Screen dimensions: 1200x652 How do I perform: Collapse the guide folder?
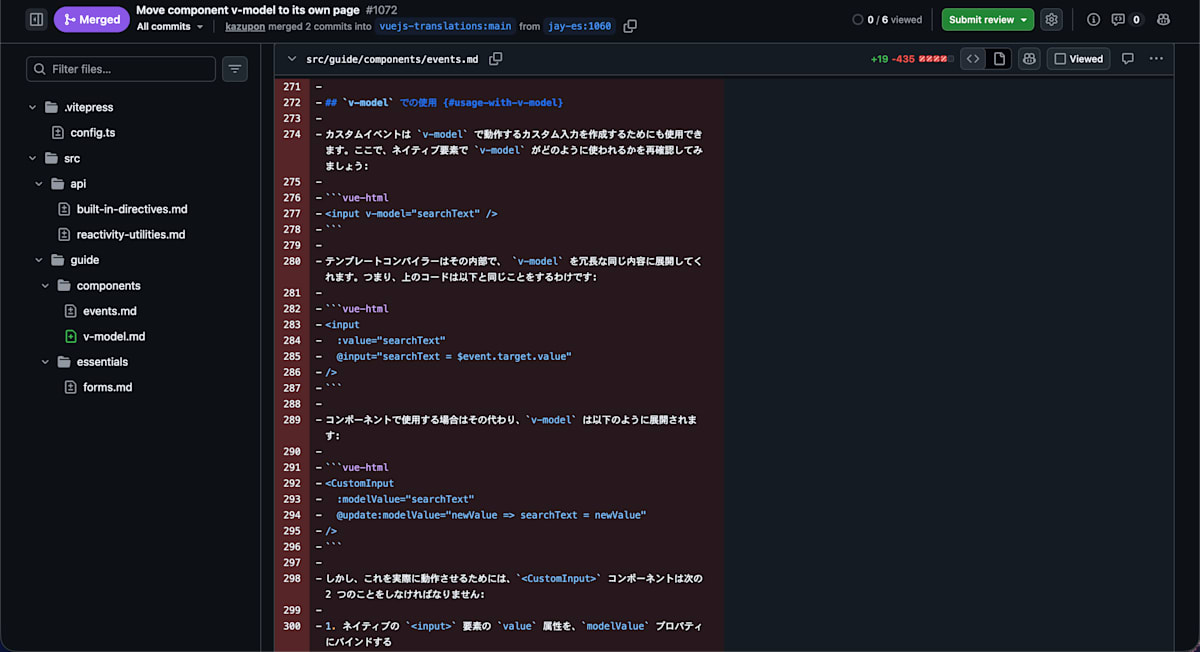coord(39,260)
